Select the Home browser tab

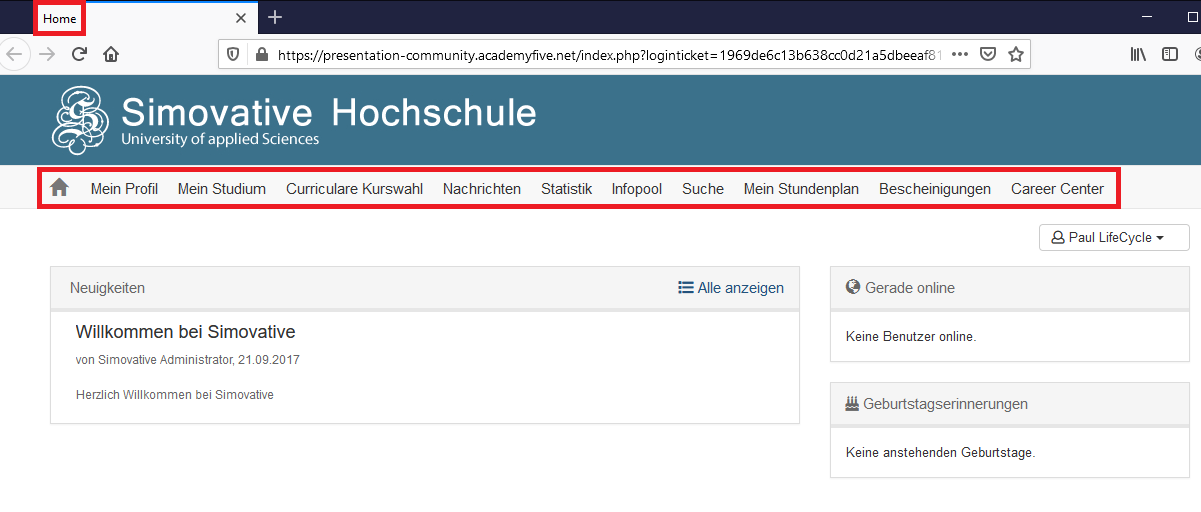145,18
